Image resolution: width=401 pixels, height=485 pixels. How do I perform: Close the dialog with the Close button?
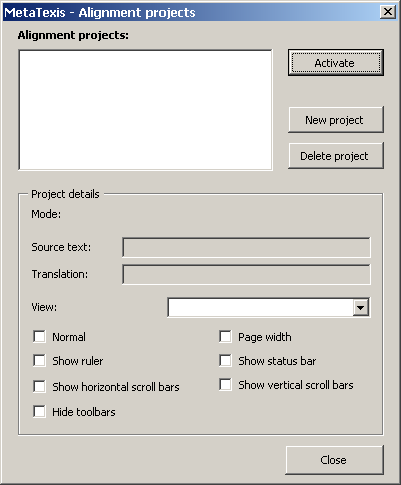coord(334,460)
